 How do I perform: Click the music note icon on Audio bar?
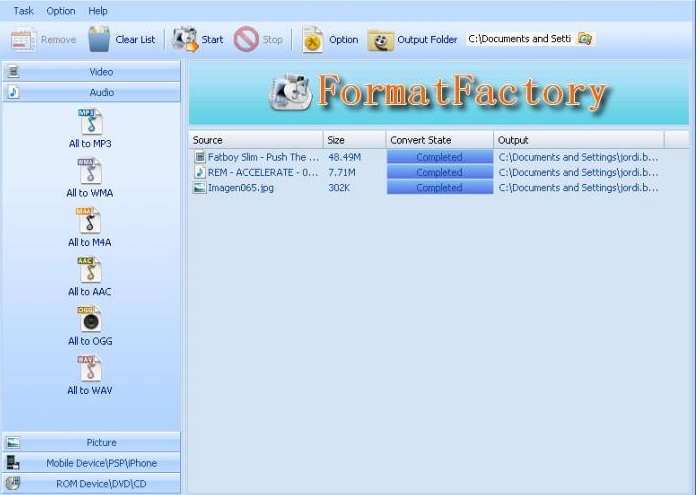13,92
